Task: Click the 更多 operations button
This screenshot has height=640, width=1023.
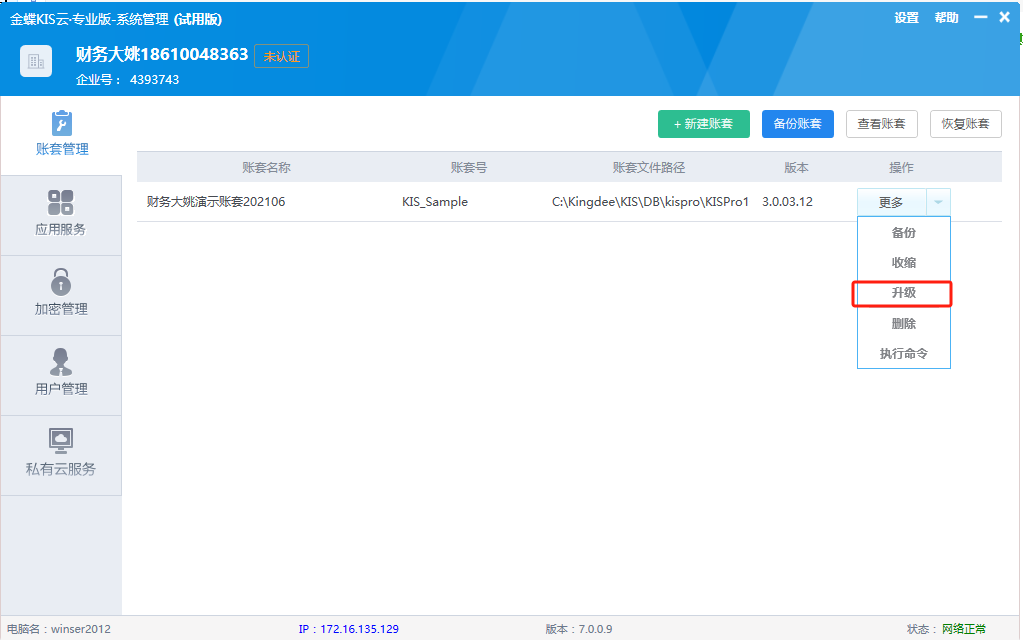Action: coord(891,202)
